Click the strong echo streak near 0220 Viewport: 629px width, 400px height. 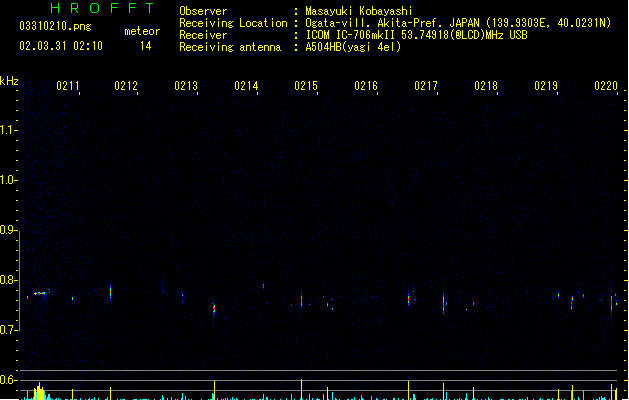pyautogui.click(x=611, y=303)
